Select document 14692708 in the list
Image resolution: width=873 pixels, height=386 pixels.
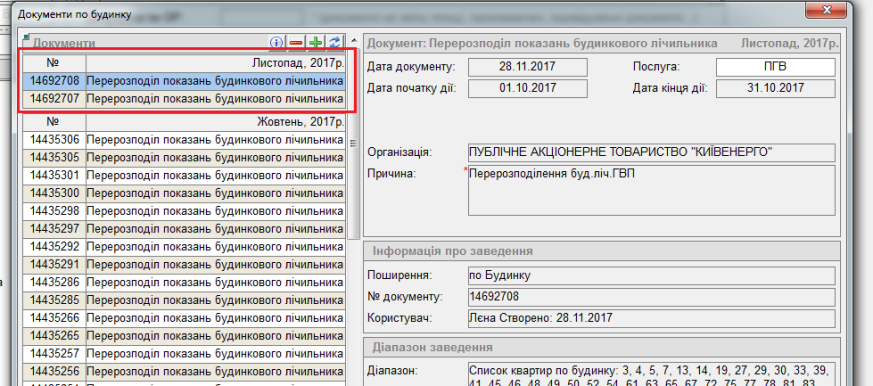[x=183, y=81]
